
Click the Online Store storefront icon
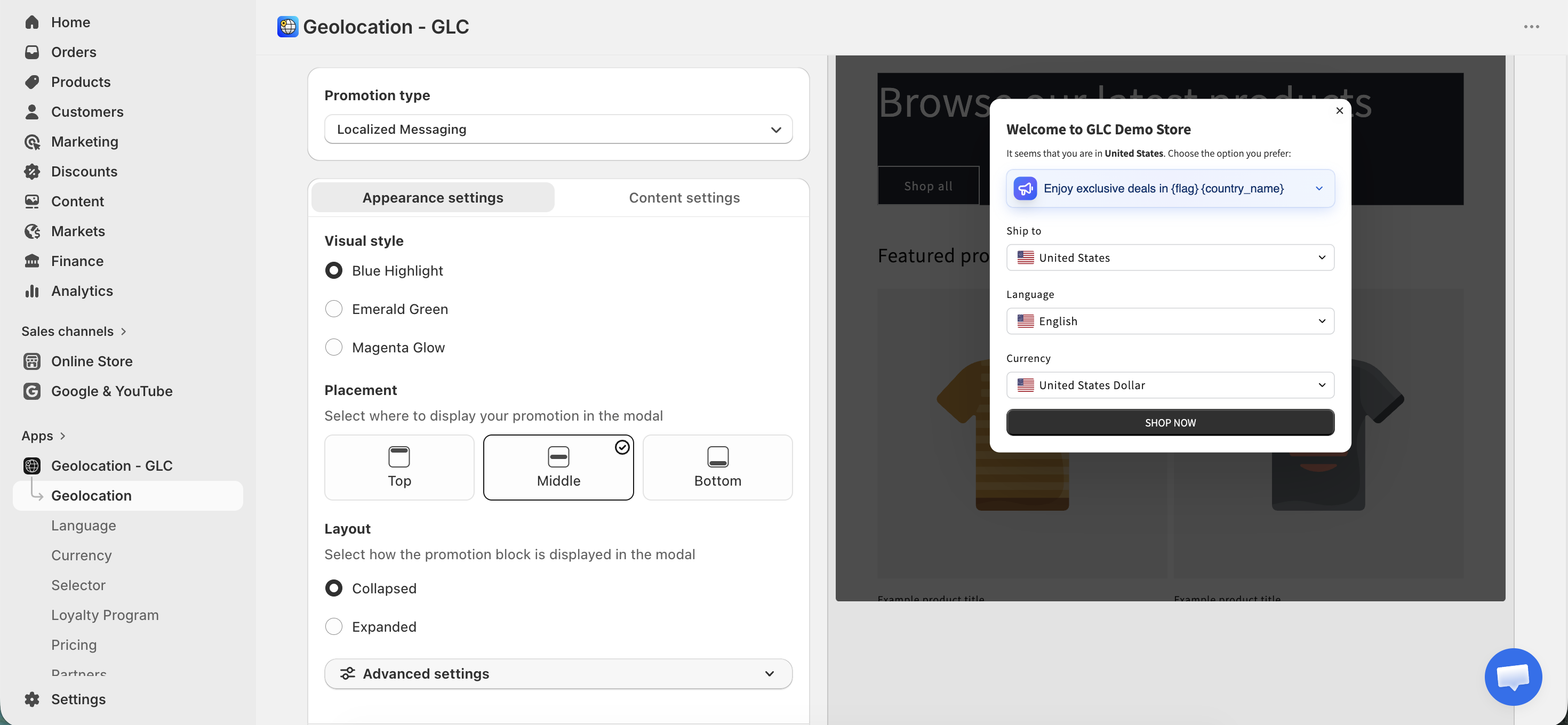click(31, 361)
